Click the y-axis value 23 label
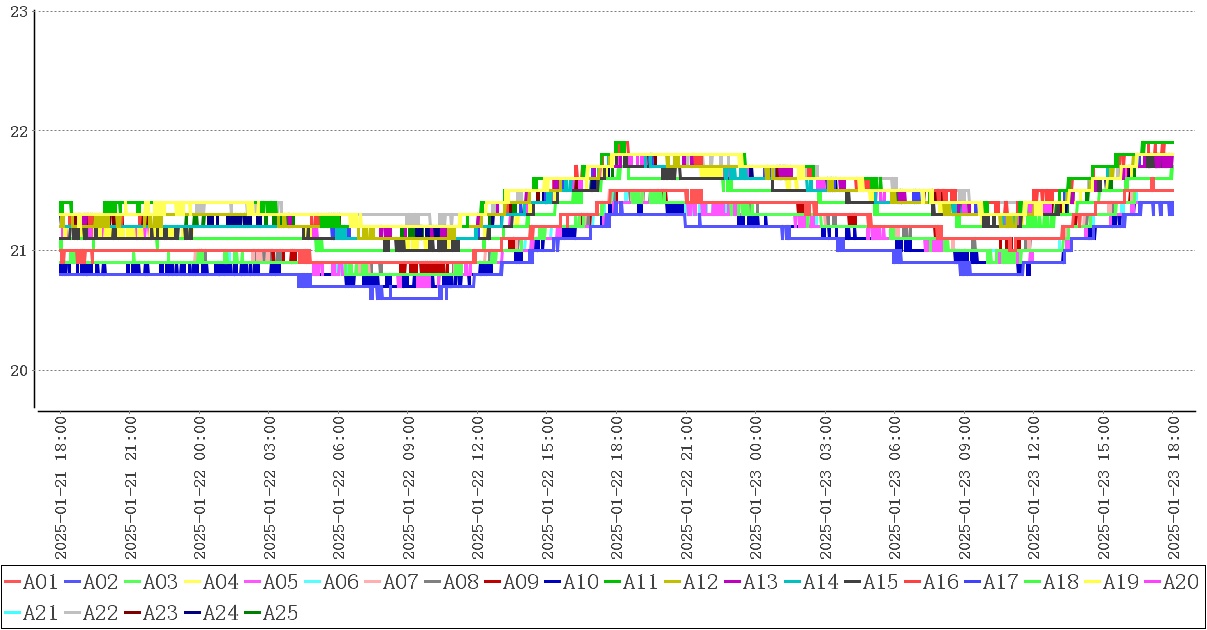The image size is (1207, 630). click(x=16, y=12)
